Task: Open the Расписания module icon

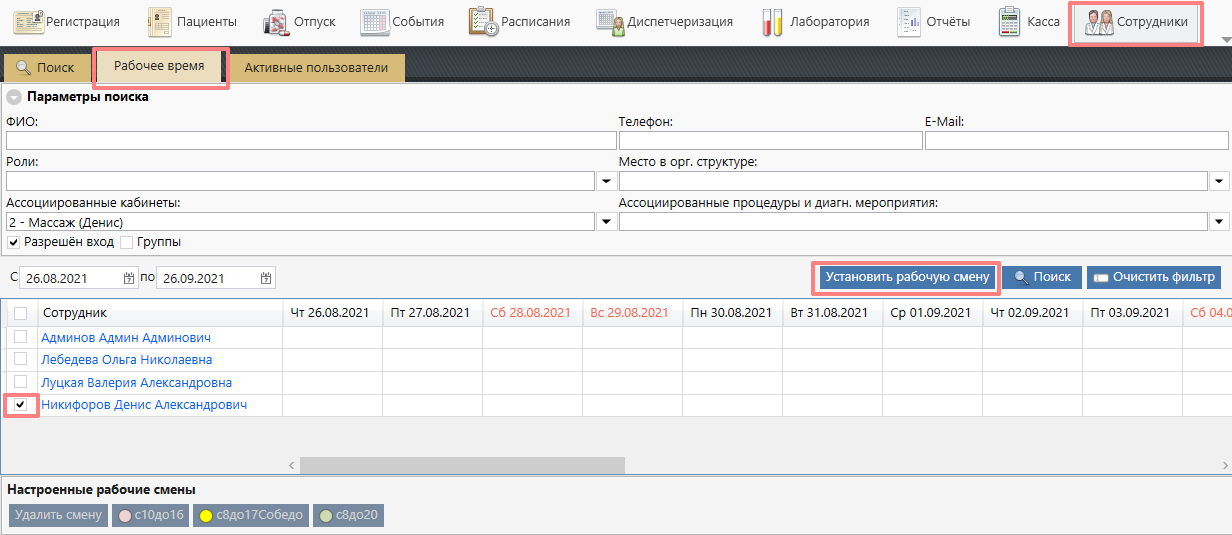Action: coord(483,21)
